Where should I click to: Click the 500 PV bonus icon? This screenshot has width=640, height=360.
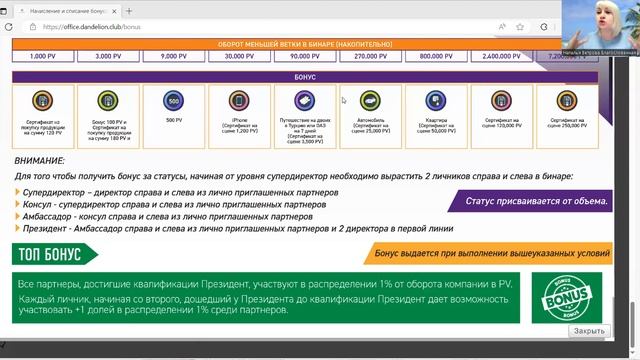[x=173, y=100]
